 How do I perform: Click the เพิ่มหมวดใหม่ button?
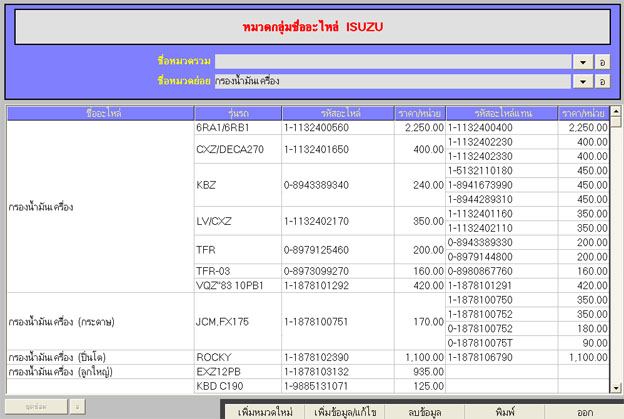coord(265,412)
